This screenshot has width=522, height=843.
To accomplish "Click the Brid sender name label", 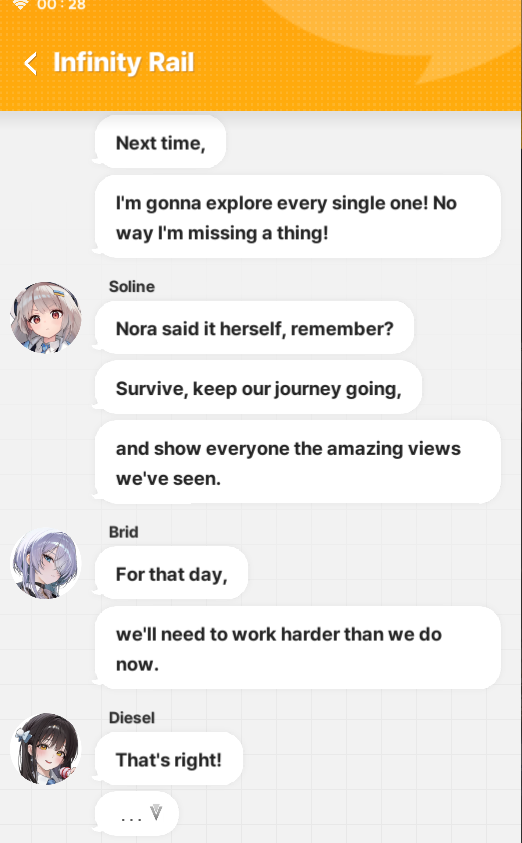I will (124, 532).
